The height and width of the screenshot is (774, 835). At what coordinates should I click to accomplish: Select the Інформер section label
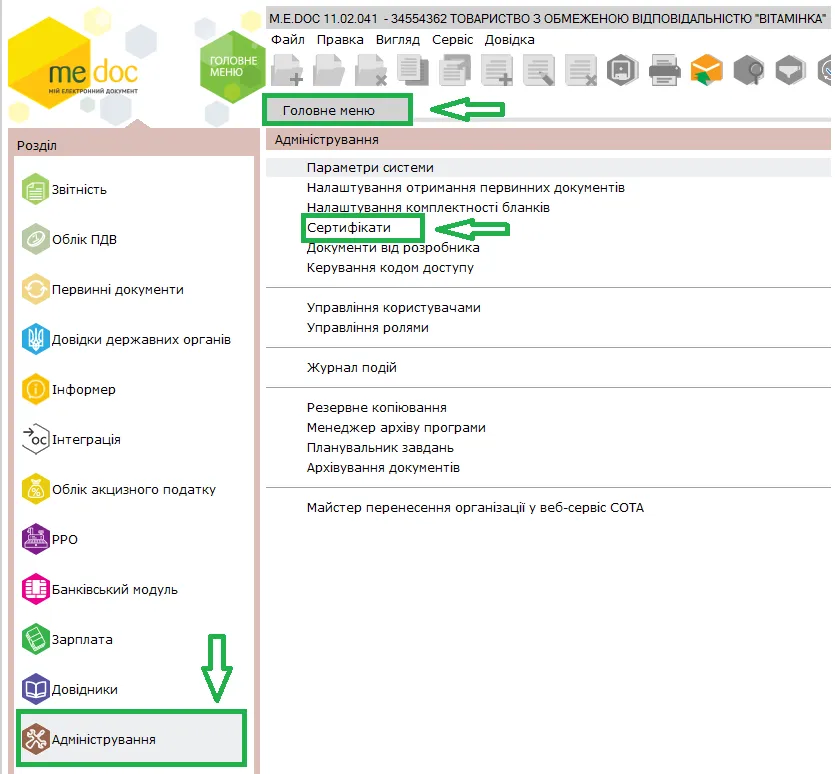pos(84,389)
